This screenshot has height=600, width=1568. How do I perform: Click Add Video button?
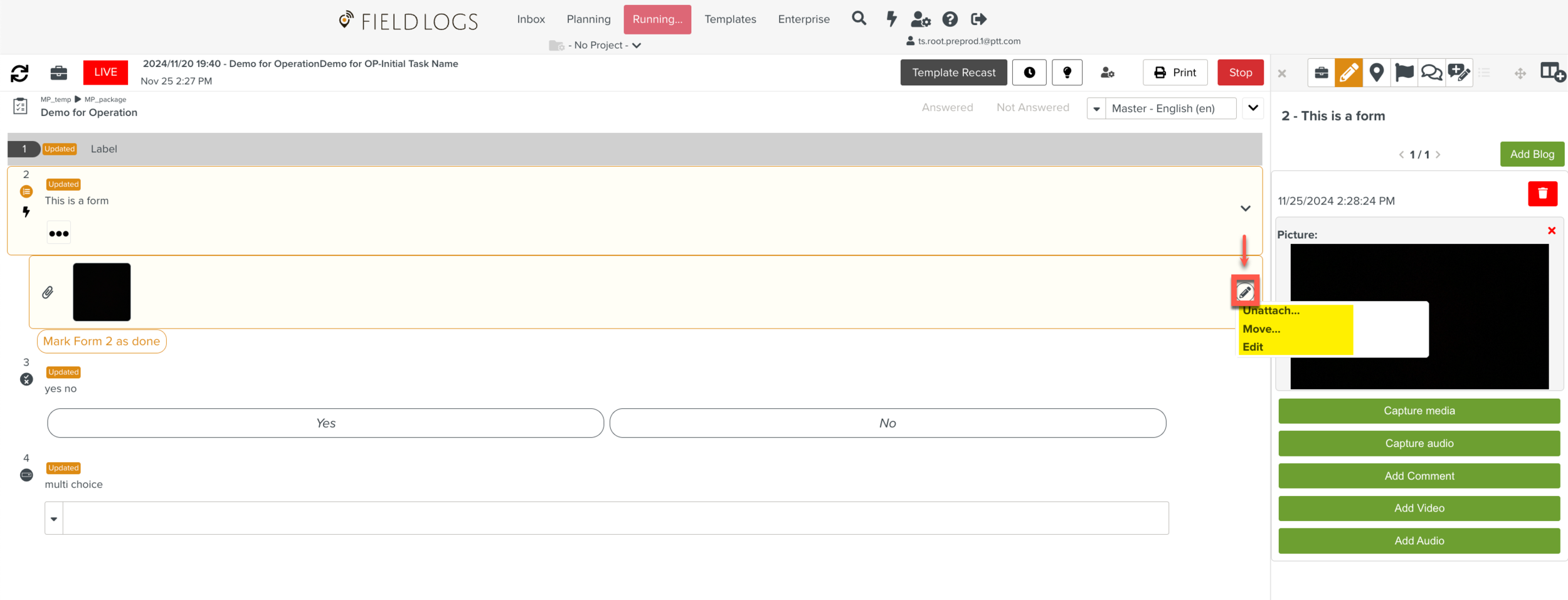(1419, 508)
